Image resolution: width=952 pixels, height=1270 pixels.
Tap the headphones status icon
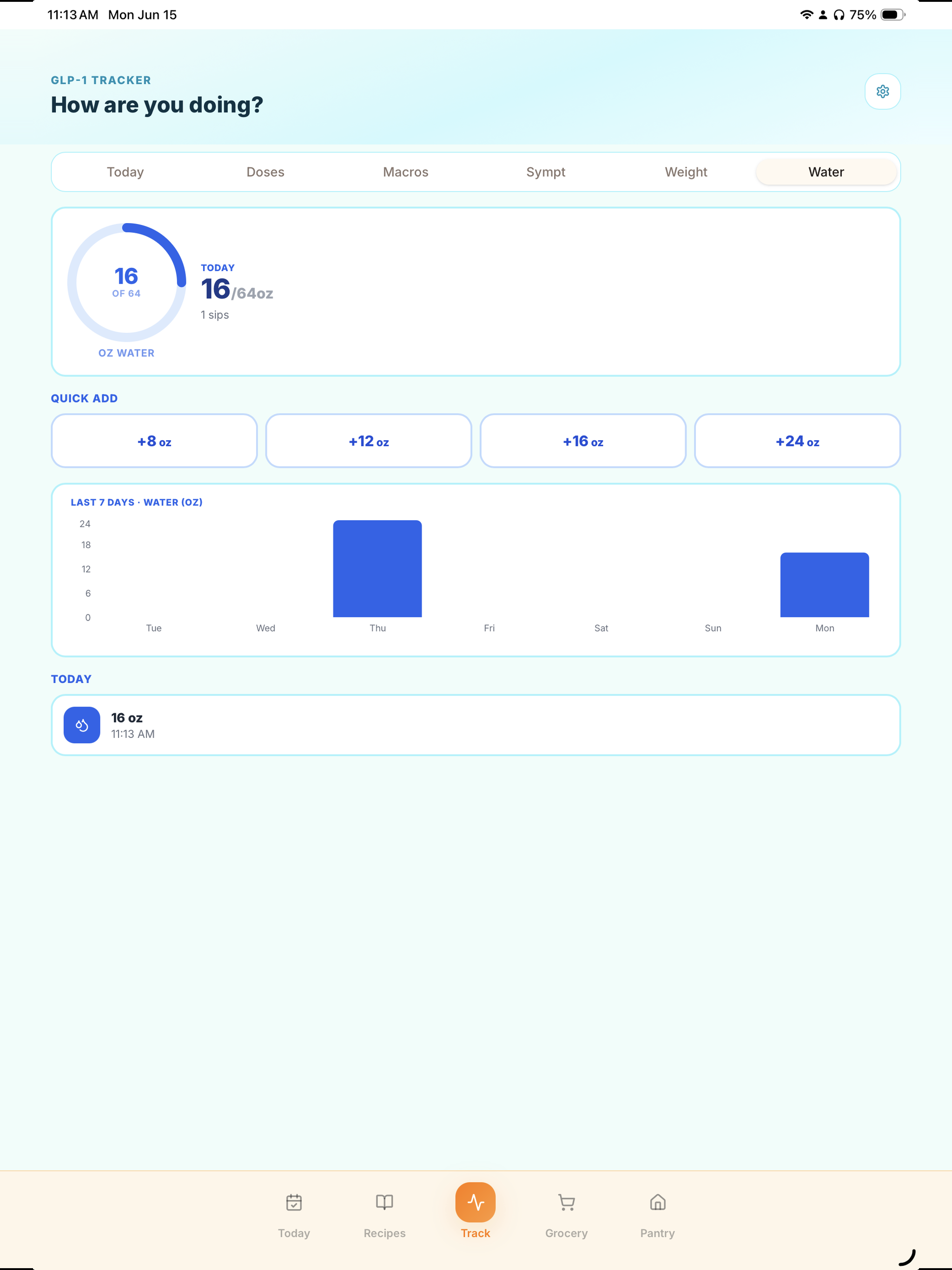click(x=839, y=15)
